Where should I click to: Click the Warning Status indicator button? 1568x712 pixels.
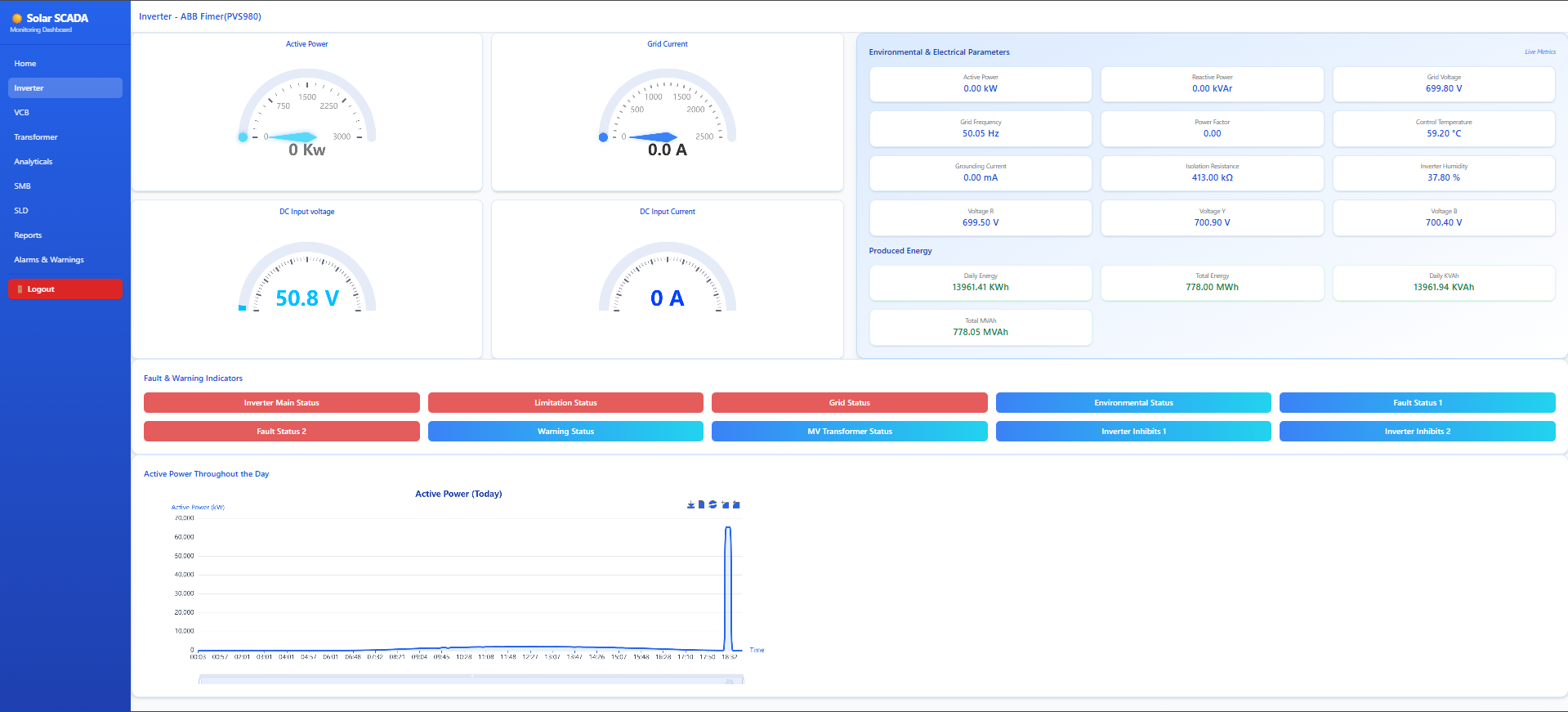565,432
